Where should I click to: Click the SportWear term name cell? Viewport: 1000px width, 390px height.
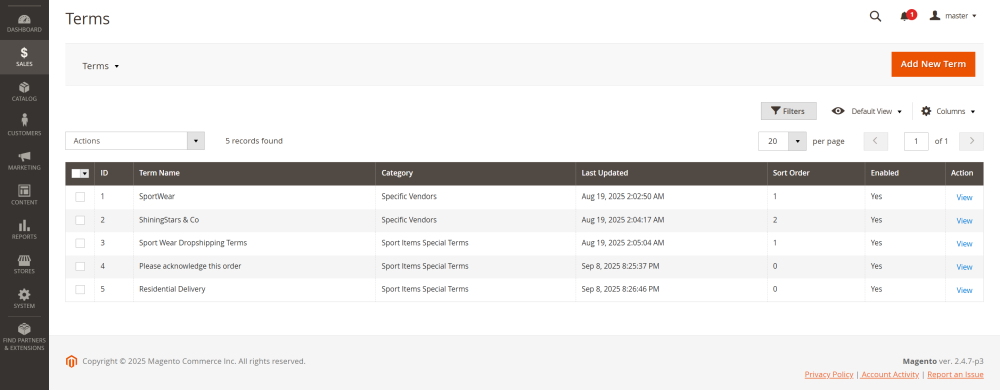(254, 197)
